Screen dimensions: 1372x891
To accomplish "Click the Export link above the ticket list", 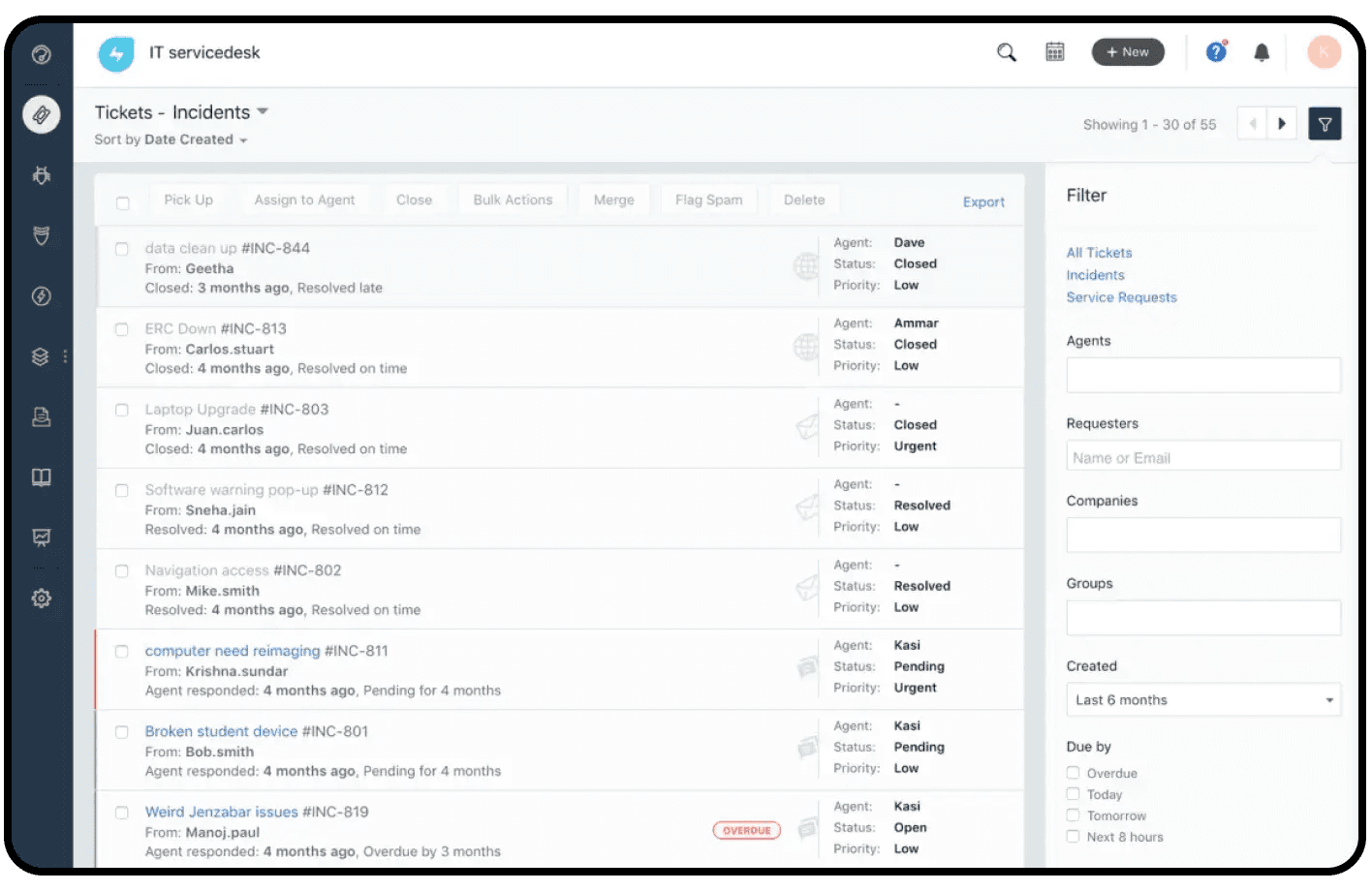I will pos(983,201).
